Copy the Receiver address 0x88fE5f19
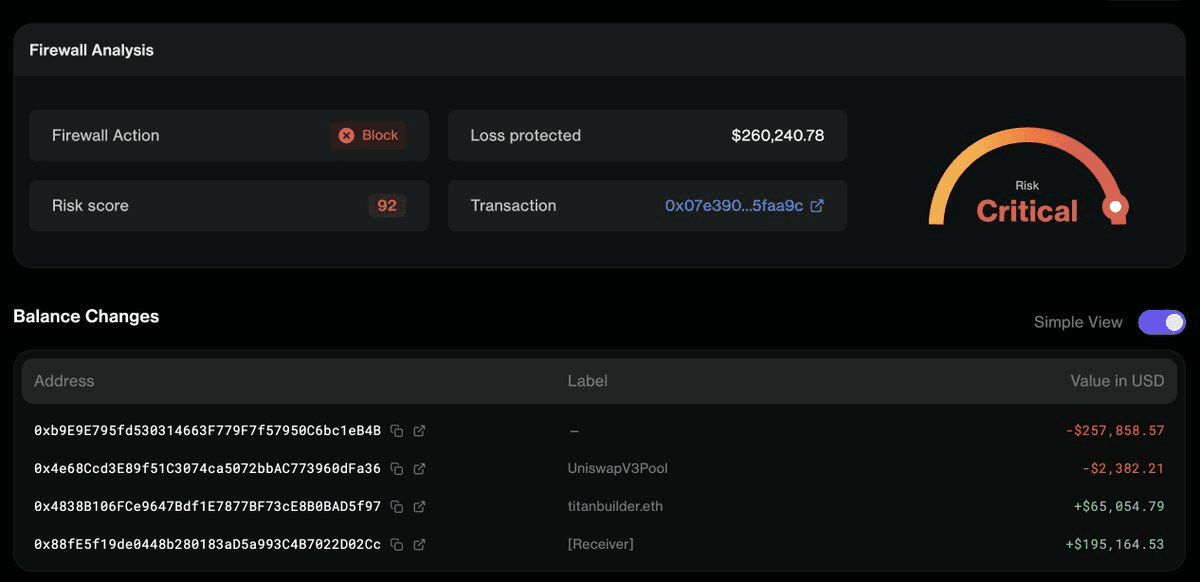1200x582 pixels. [x=397, y=545]
